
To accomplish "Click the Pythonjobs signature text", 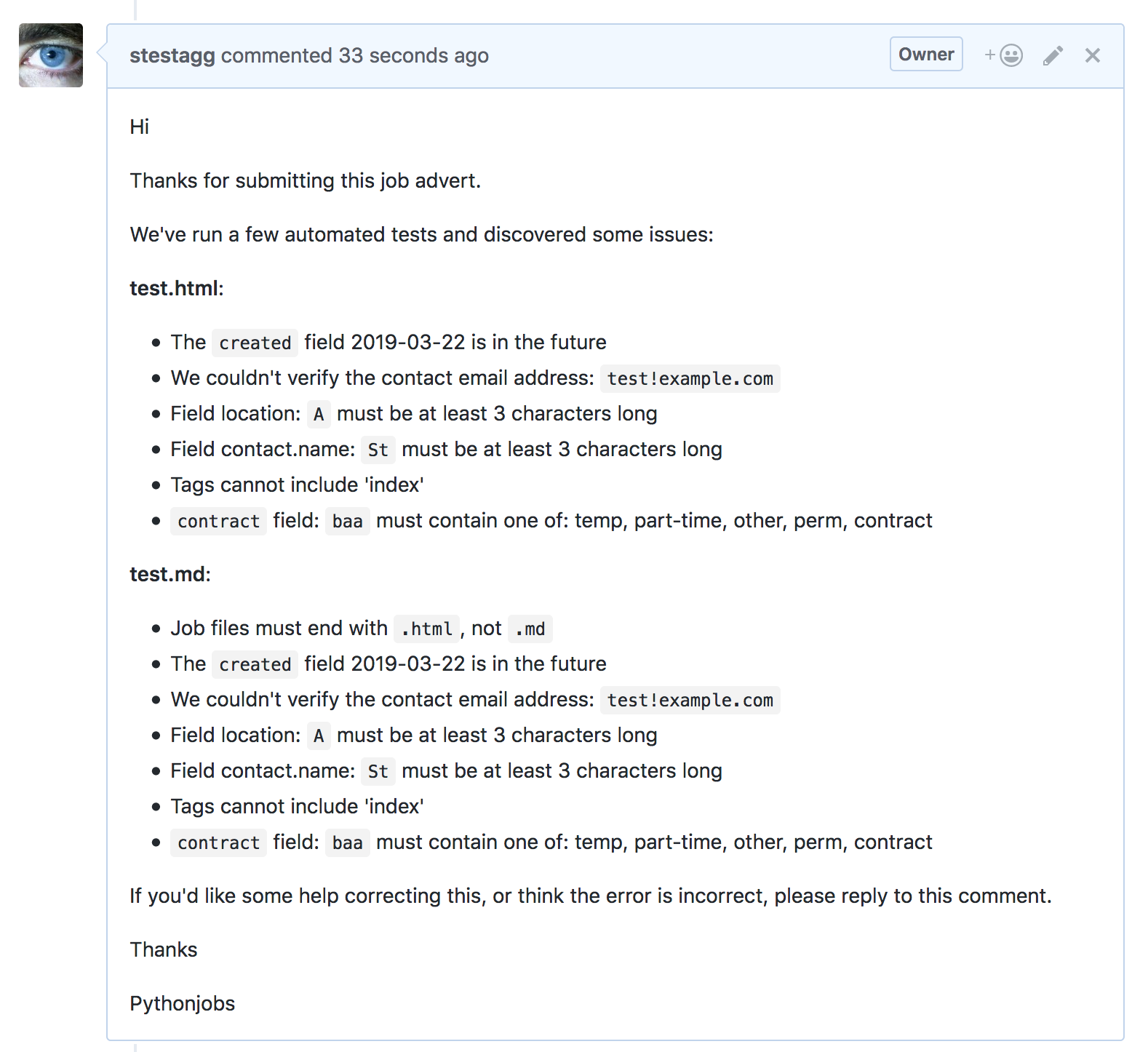I will [x=183, y=1003].
